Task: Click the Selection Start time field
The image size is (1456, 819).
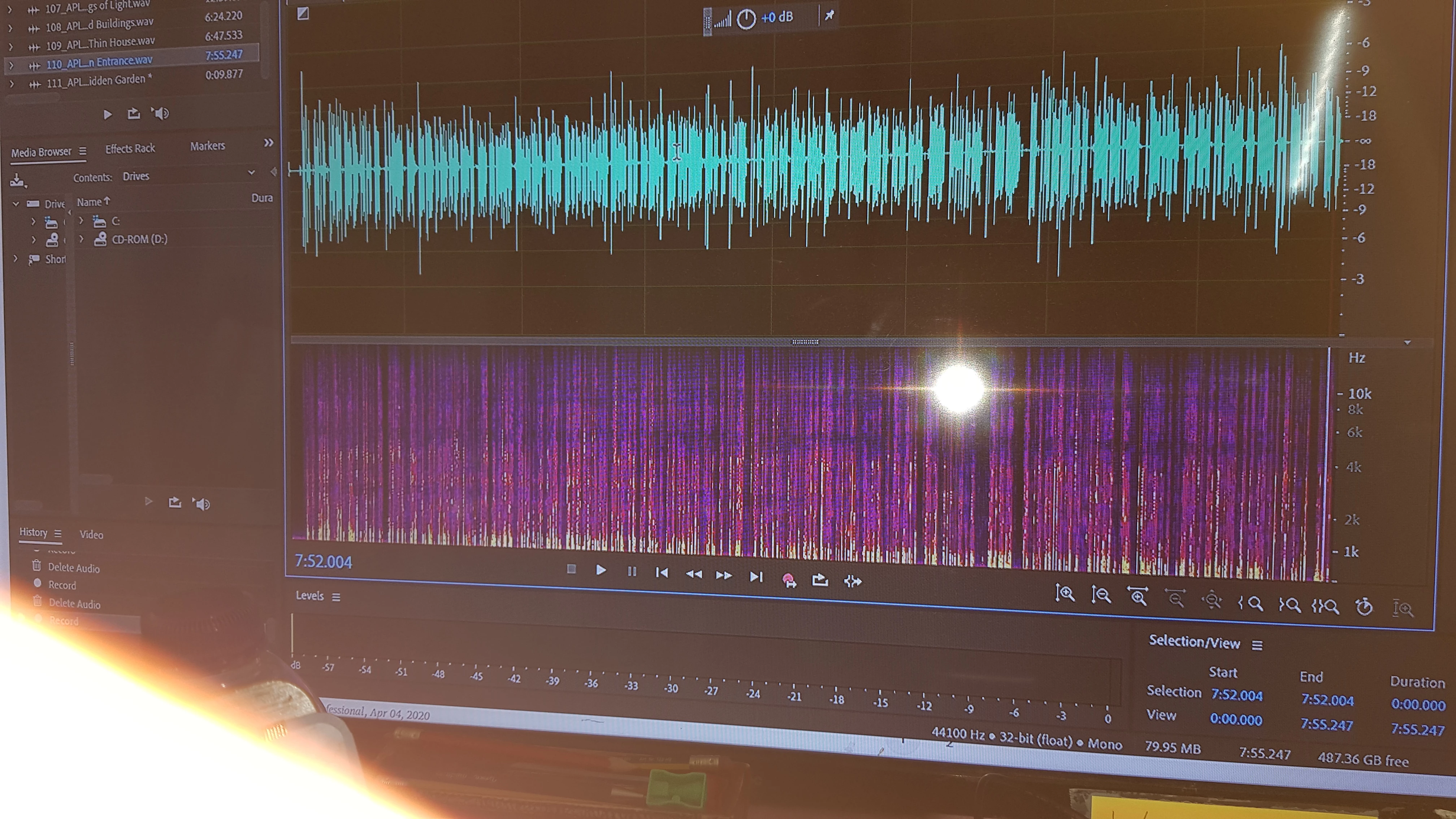Action: click(x=1236, y=695)
